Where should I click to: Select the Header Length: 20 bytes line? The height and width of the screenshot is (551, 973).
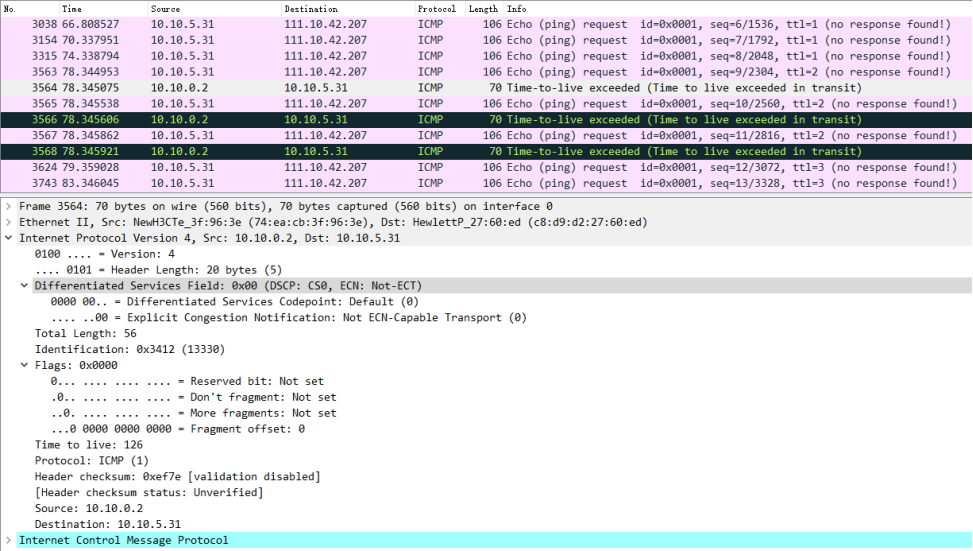pyautogui.click(x=158, y=270)
